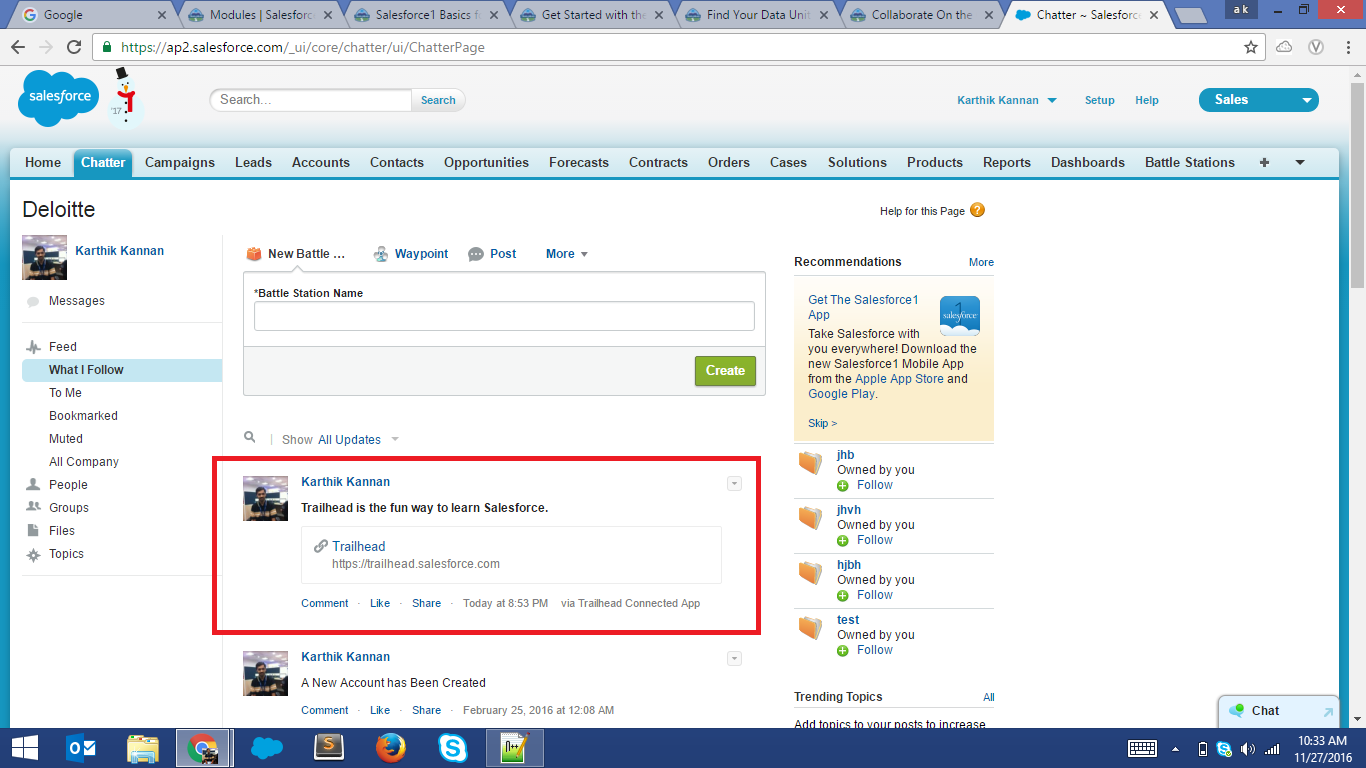The width and height of the screenshot is (1366, 768).
Task: Click the magnifier icon to search the feed
Action: coord(250,438)
